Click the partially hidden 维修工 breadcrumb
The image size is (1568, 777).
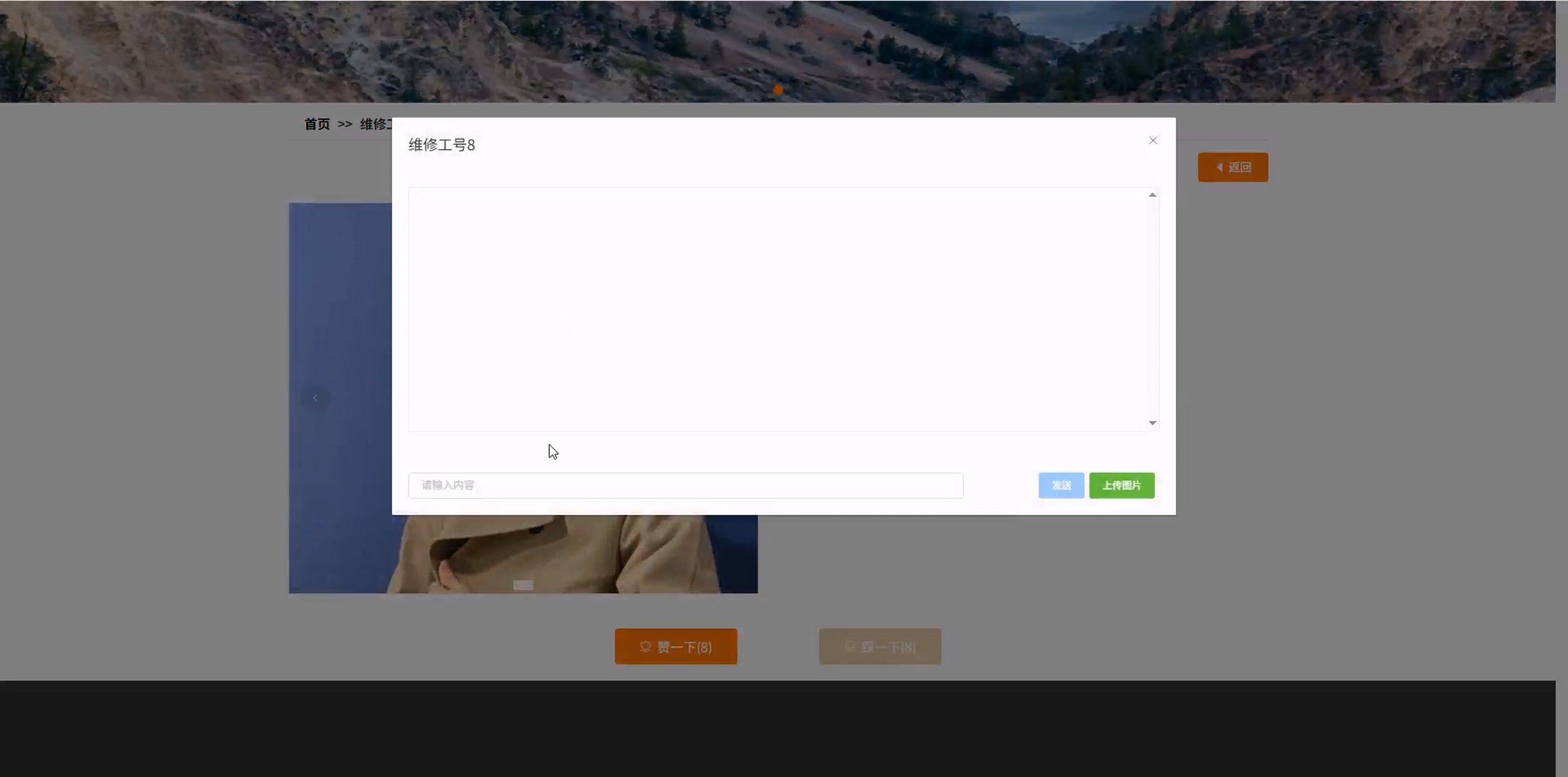pyautogui.click(x=375, y=124)
